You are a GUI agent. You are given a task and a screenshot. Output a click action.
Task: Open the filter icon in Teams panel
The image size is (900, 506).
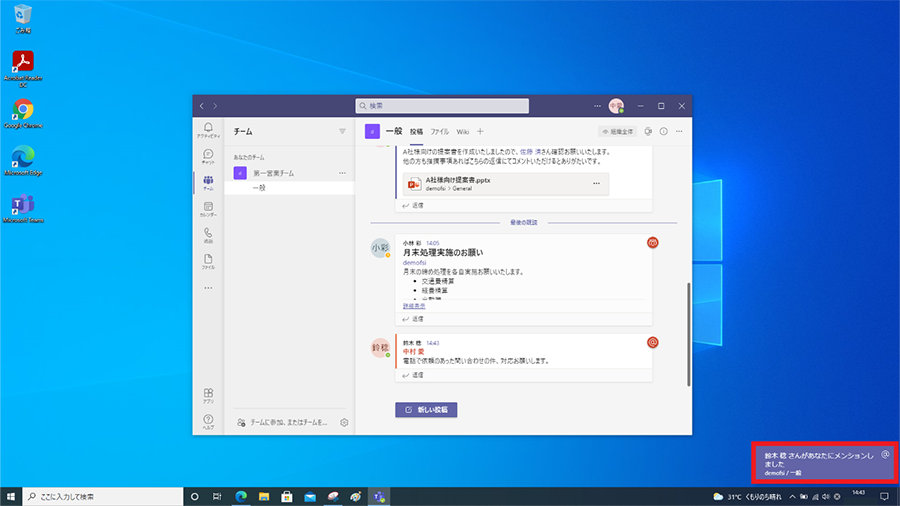(342, 131)
